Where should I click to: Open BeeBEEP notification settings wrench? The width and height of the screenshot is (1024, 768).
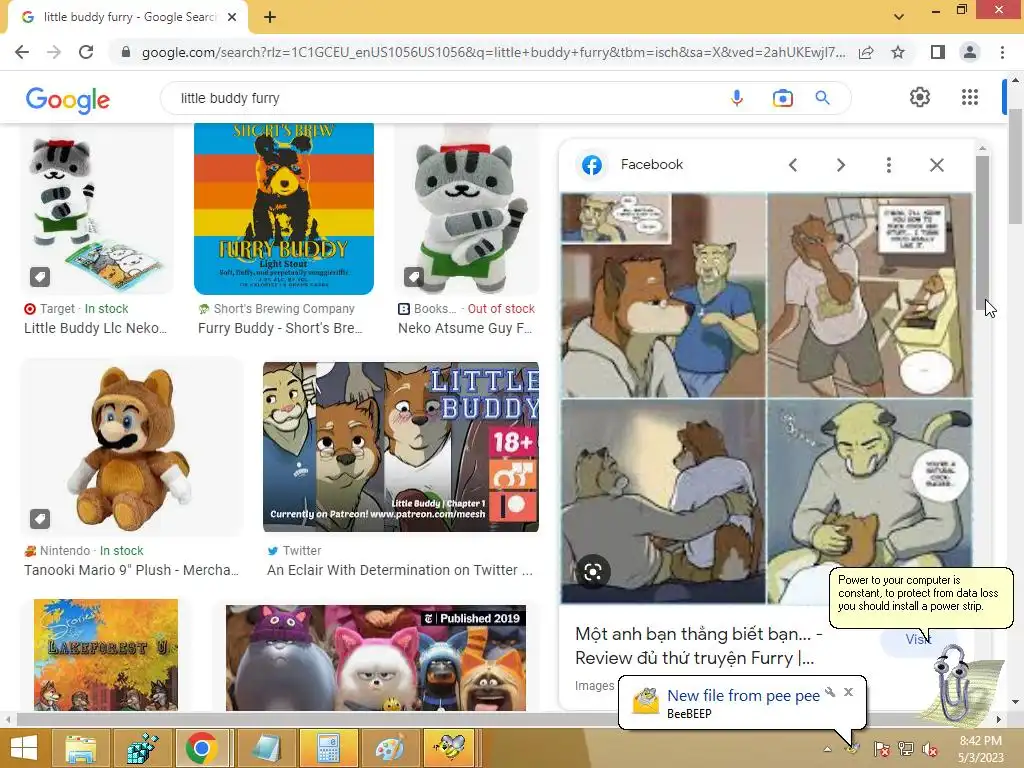(831, 692)
